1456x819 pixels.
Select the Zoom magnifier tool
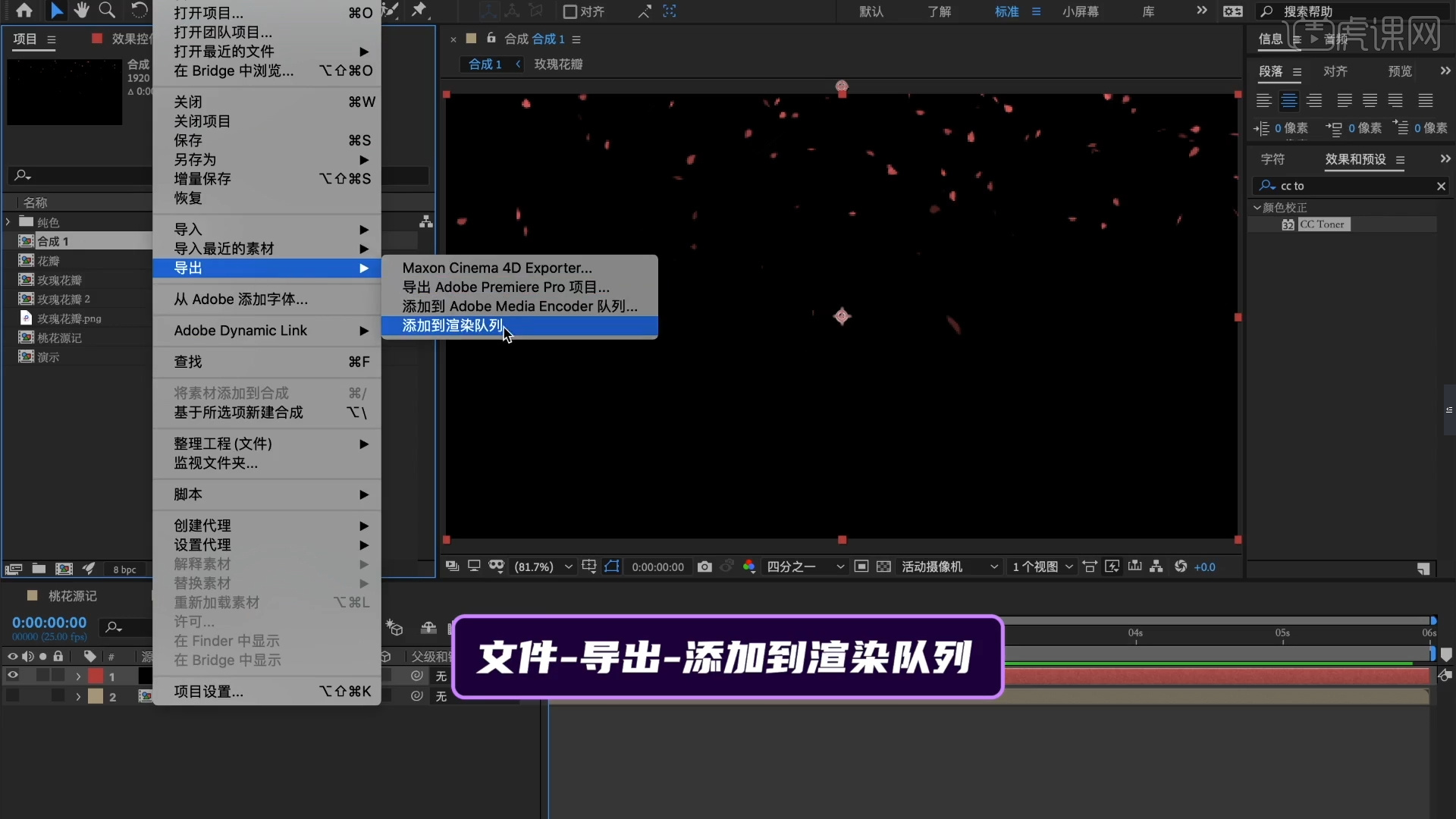pyautogui.click(x=108, y=11)
